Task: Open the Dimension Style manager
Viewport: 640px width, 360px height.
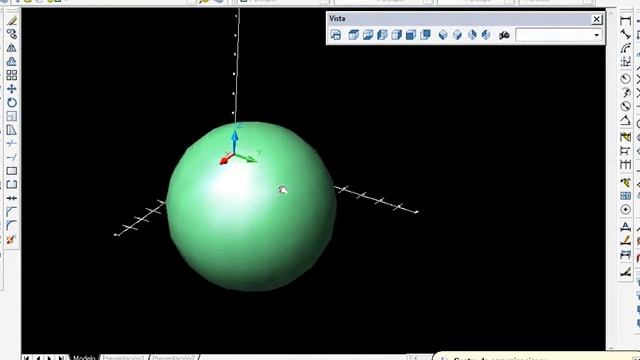Action: coord(625,272)
